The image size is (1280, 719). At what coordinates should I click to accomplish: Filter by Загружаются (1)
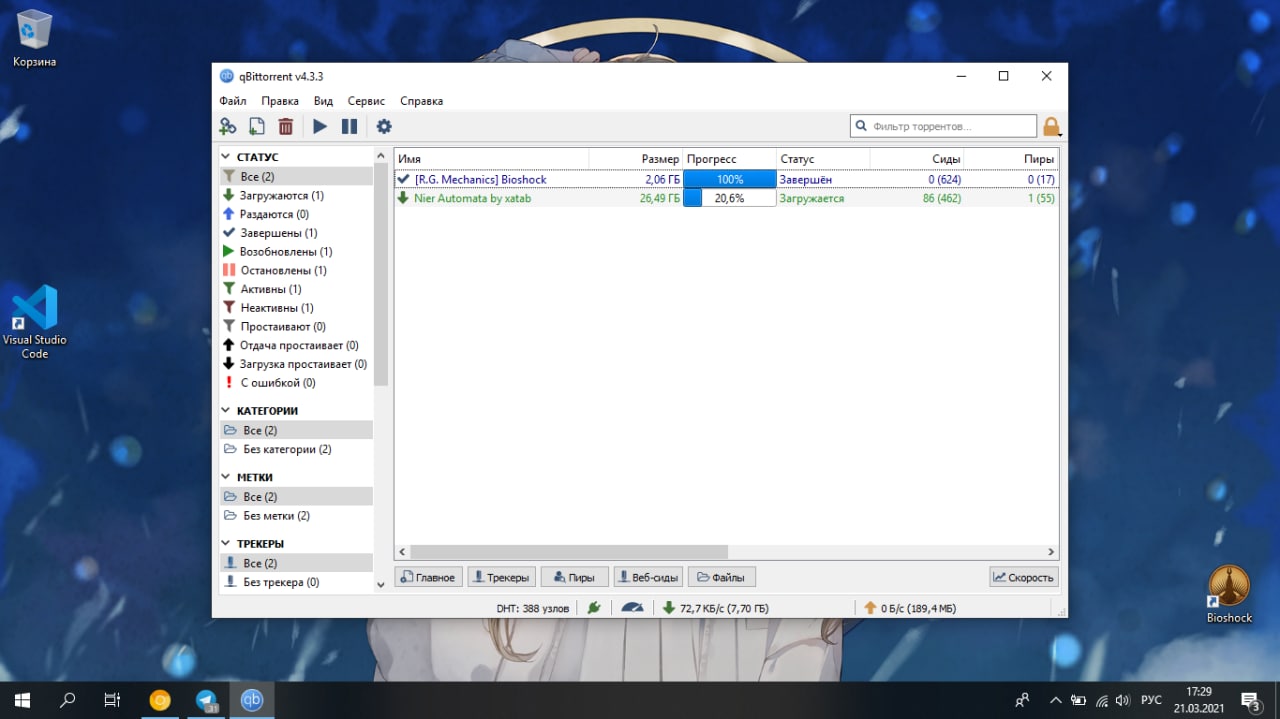tap(296, 196)
